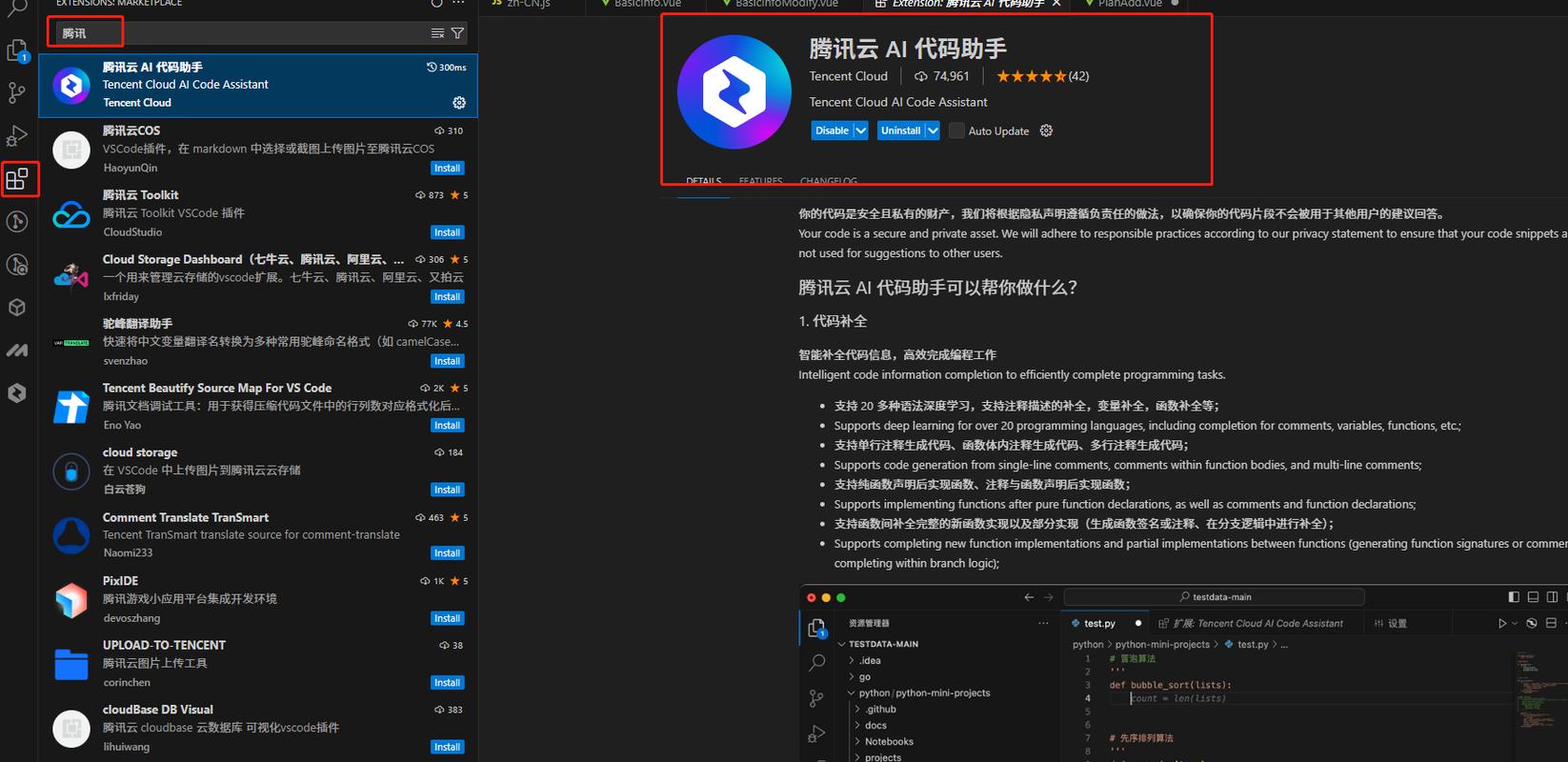
Task: Click the 74,961 install count icon
Action: (x=920, y=76)
